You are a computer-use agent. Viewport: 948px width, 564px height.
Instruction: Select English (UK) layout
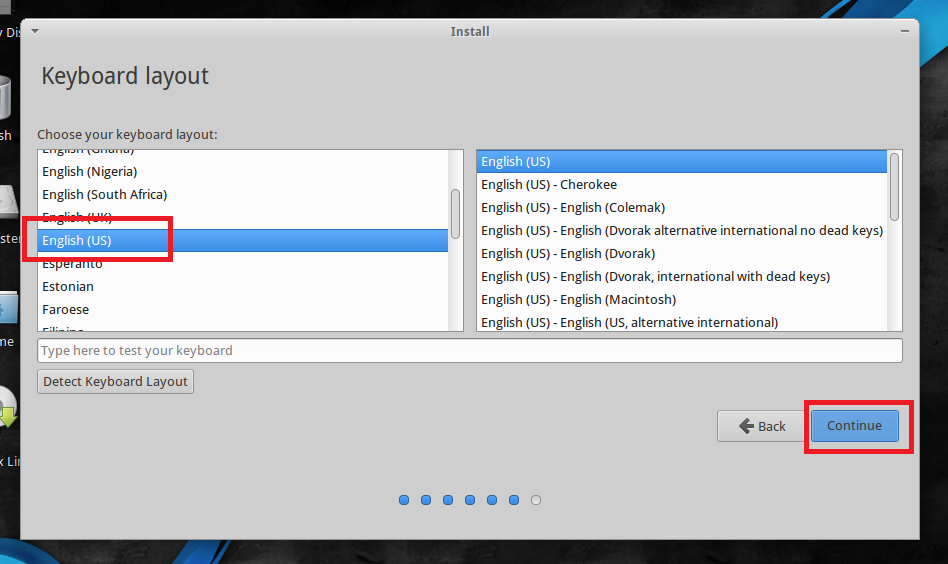(x=242, y=218)
